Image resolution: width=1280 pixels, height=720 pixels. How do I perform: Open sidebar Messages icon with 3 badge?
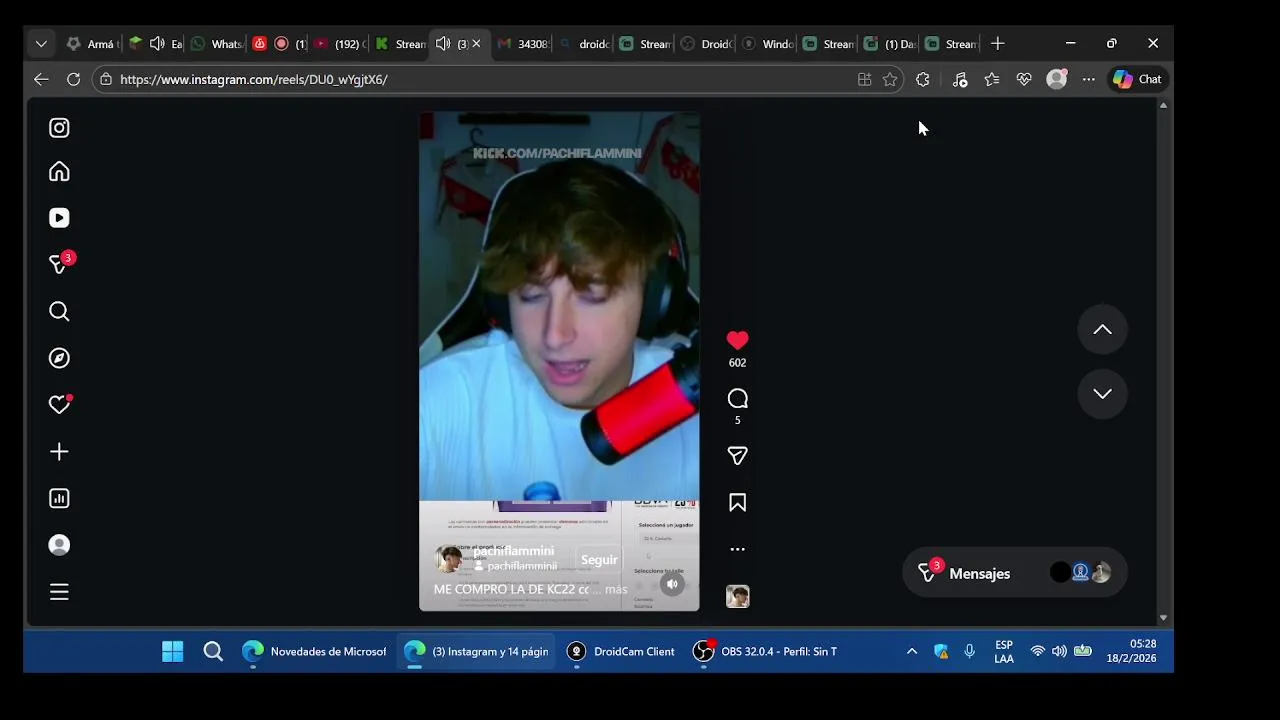(x=60, y=264)
